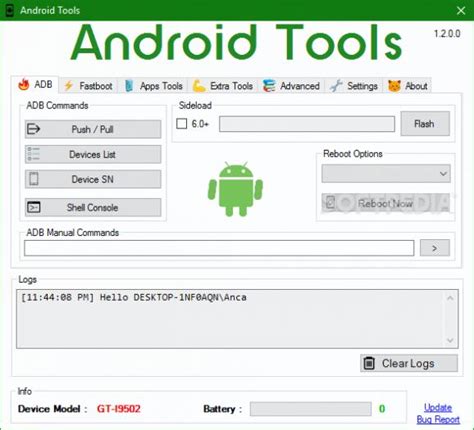Show the Devices List
The width and height of the screenshot is (474, 430).
[93, 154]
